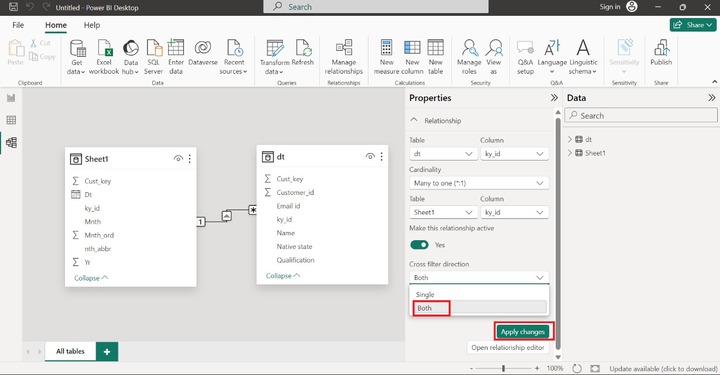Reset the layout in the status bar

[577, 368]
